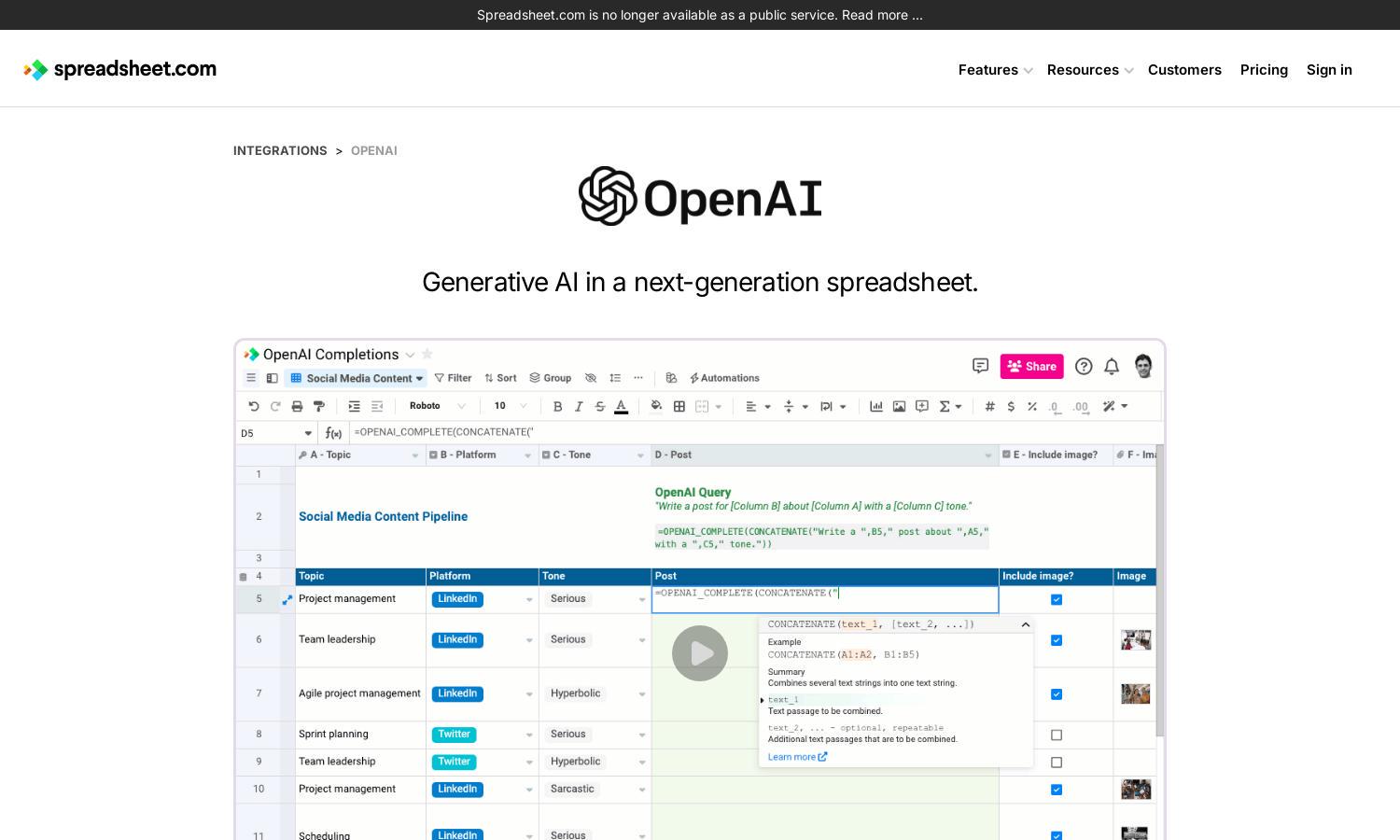Image resolution: width=1400 pixels, height=840 pixels.
Task: Toggle the sidebar panel icon
Action: click(x=272, y=378)
